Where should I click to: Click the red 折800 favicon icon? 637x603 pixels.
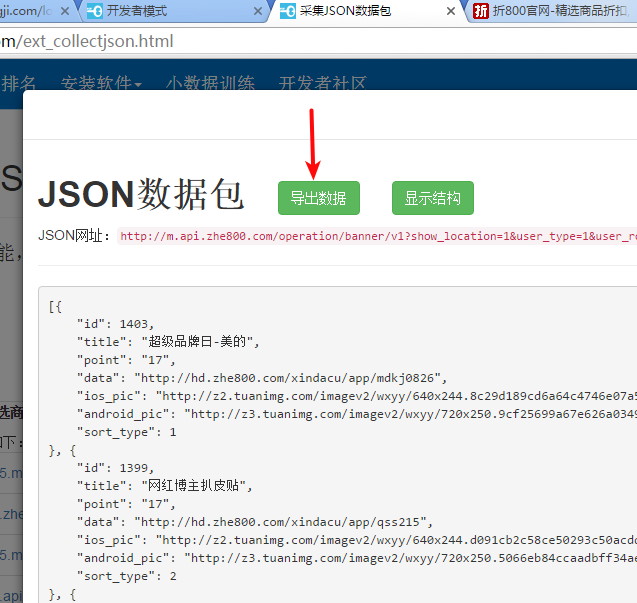tap(481, 12)
